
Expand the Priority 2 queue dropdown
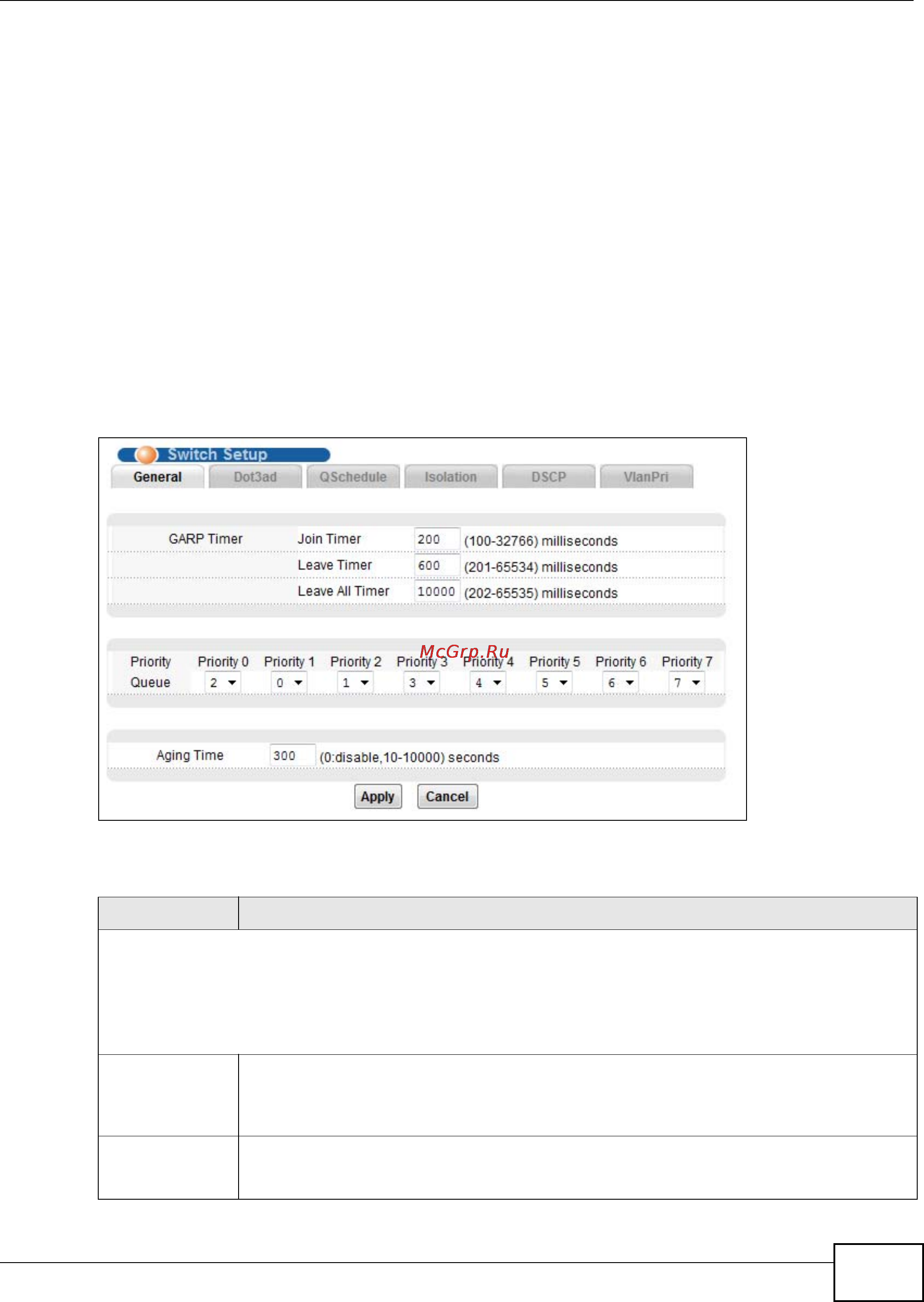[355, 683]
